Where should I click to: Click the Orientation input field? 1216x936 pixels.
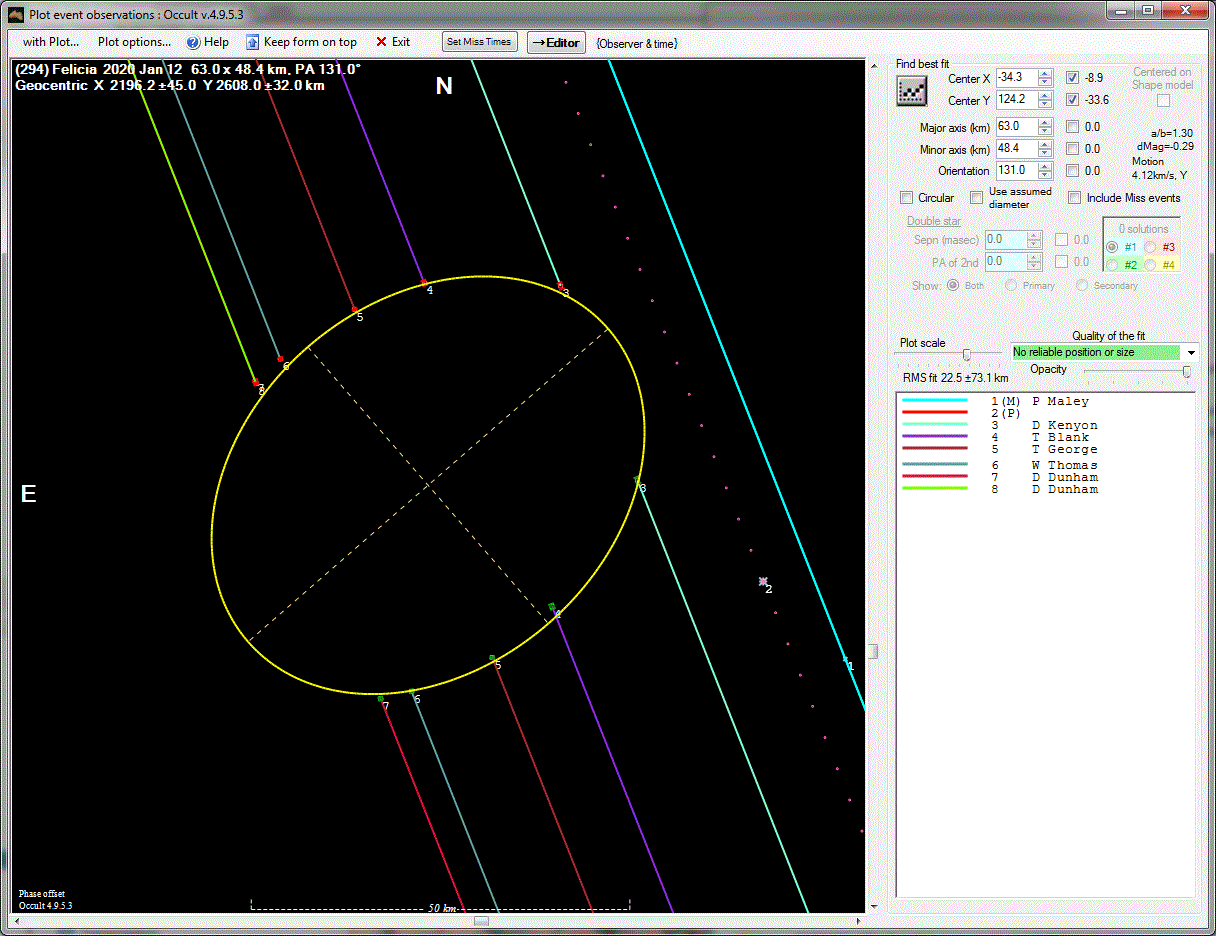pyautogui.click(x=1017, y=171)
